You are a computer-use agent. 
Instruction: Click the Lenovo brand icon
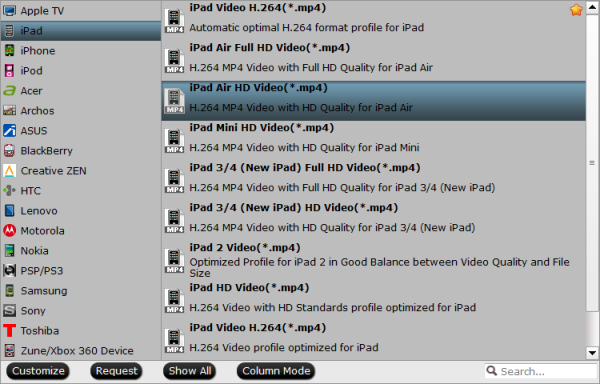tap(10, 210)
